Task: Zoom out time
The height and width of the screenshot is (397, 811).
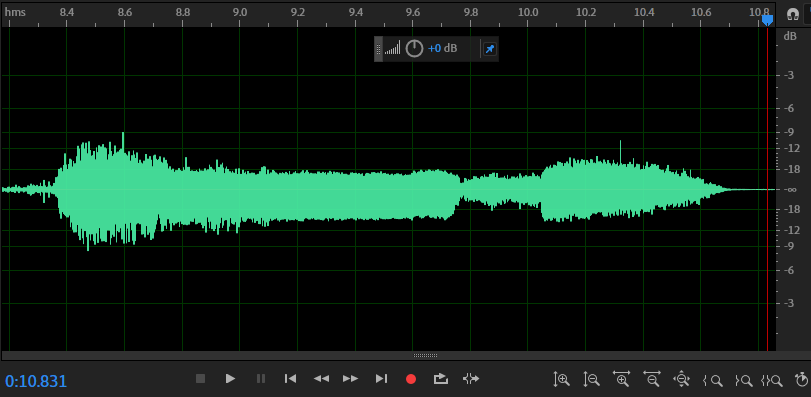Action: [652, 379]
